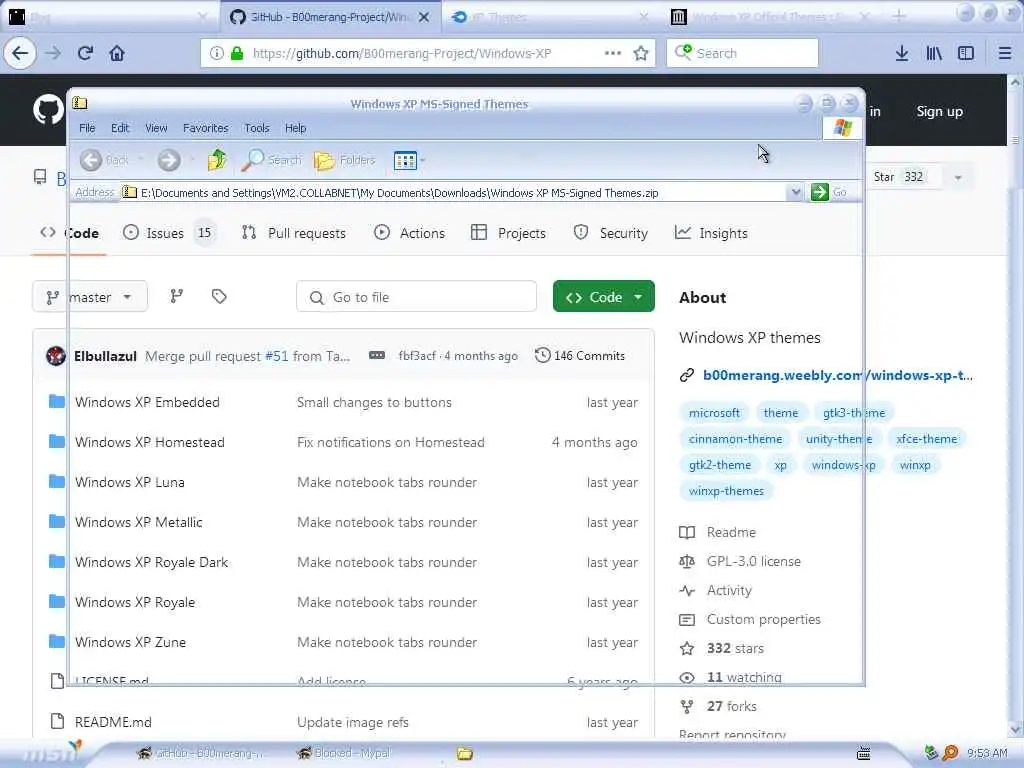Click the Explorer address path field
The height and width of the screenshot is (768, 1024).
(454, 193)
